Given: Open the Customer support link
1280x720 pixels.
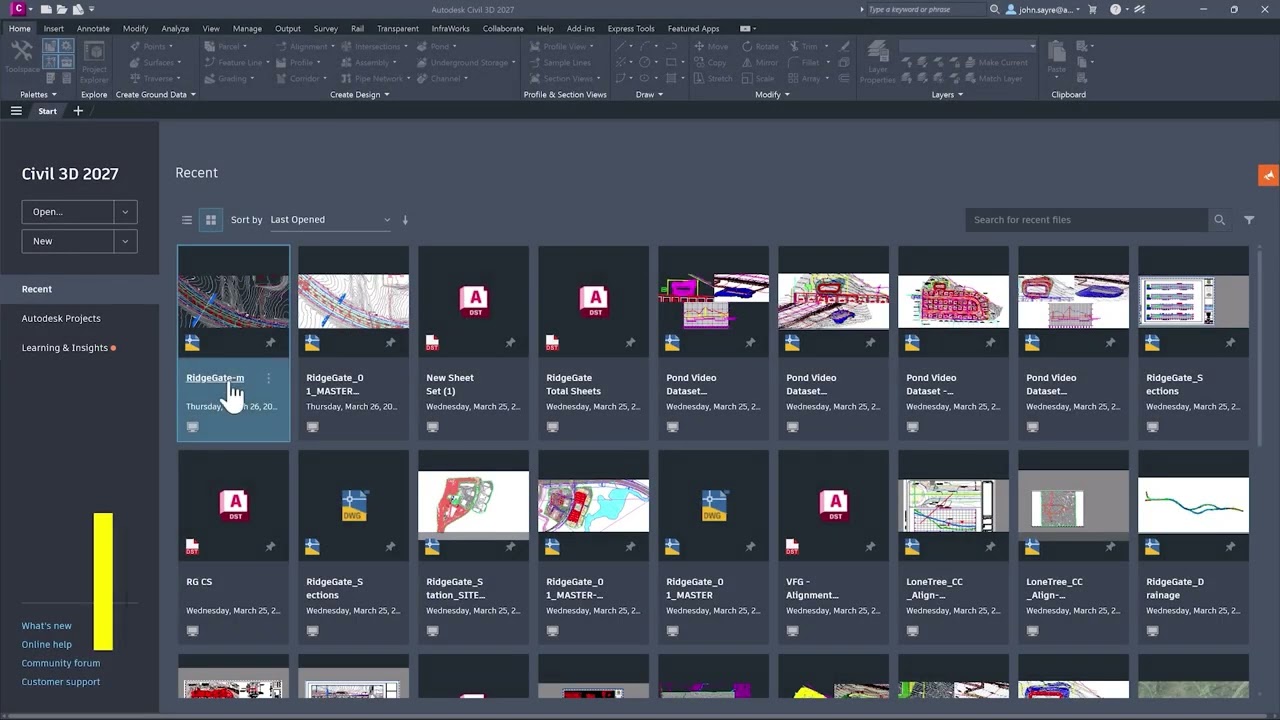Looking at the screenshot, I should click(x=61, y=682).
